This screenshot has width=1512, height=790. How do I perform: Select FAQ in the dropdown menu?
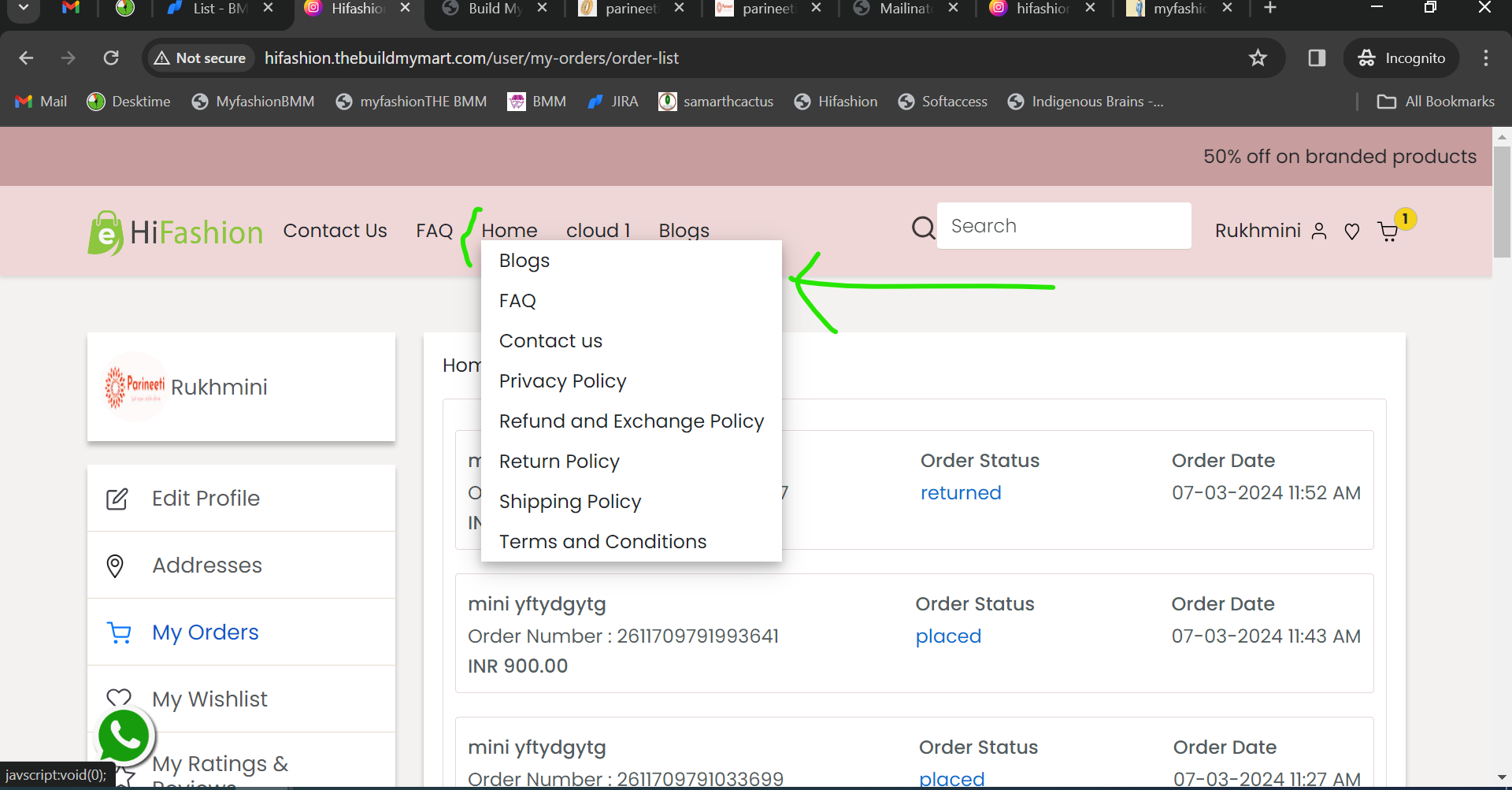coord(517,301)
